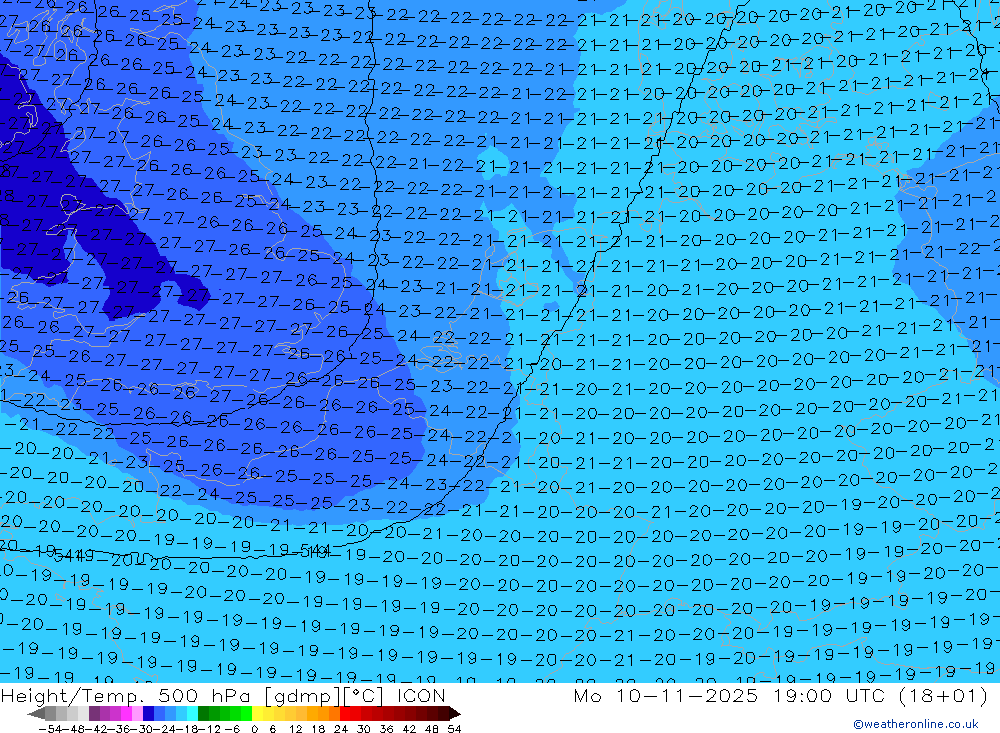This screenshot has height=733, width=1000.
Task: Click the dark purple legend swatch above -42
Action: click(94, 714)
